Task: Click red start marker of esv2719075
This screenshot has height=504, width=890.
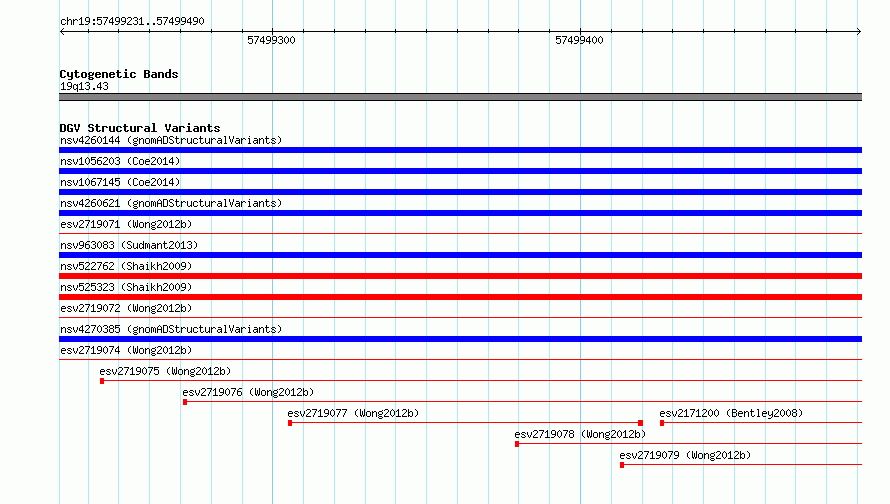Action: (x=102, y=381)
